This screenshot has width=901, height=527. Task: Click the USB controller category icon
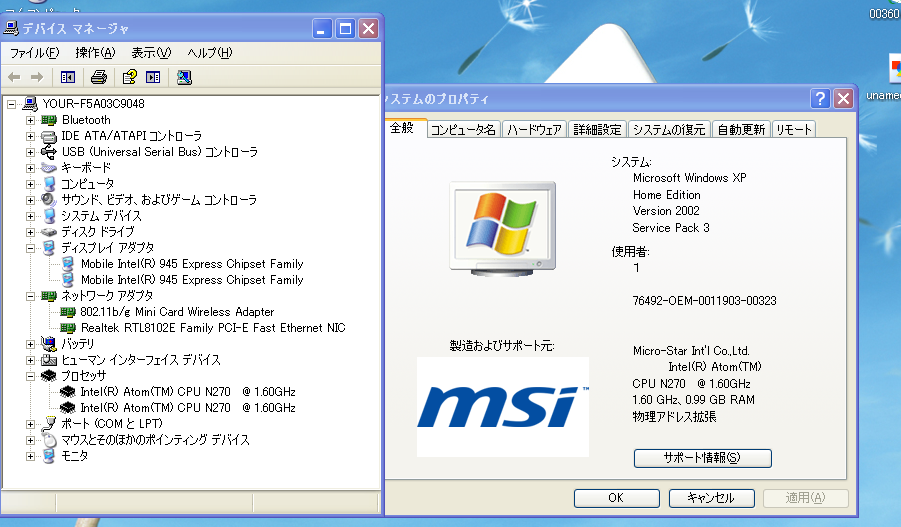[49, 152]
